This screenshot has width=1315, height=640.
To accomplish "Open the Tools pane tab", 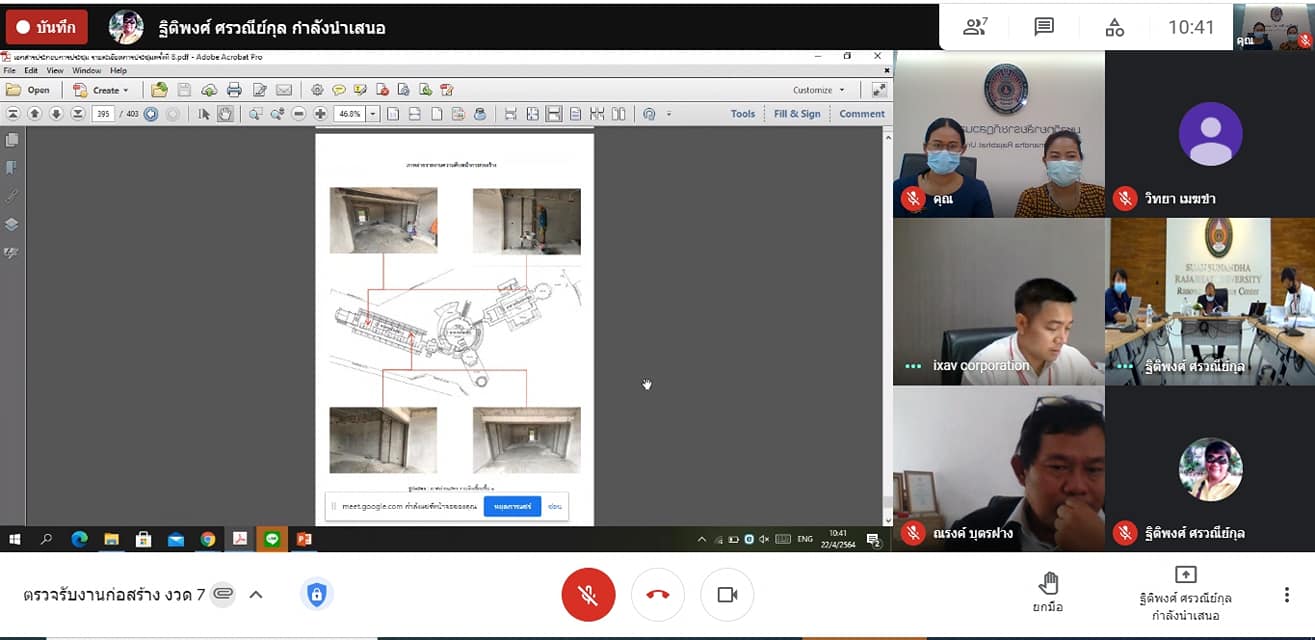I will coord(742,114).
